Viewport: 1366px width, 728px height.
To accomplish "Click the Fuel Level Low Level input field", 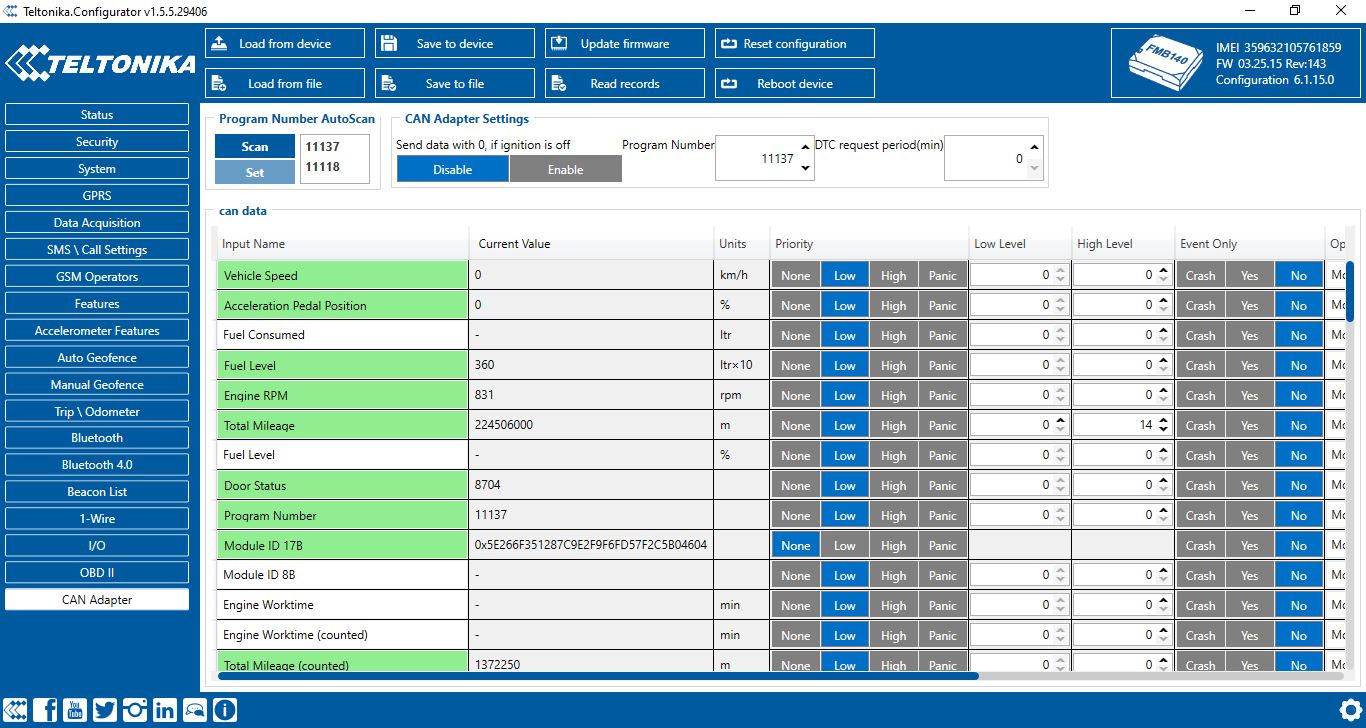I will point(1010,366).
